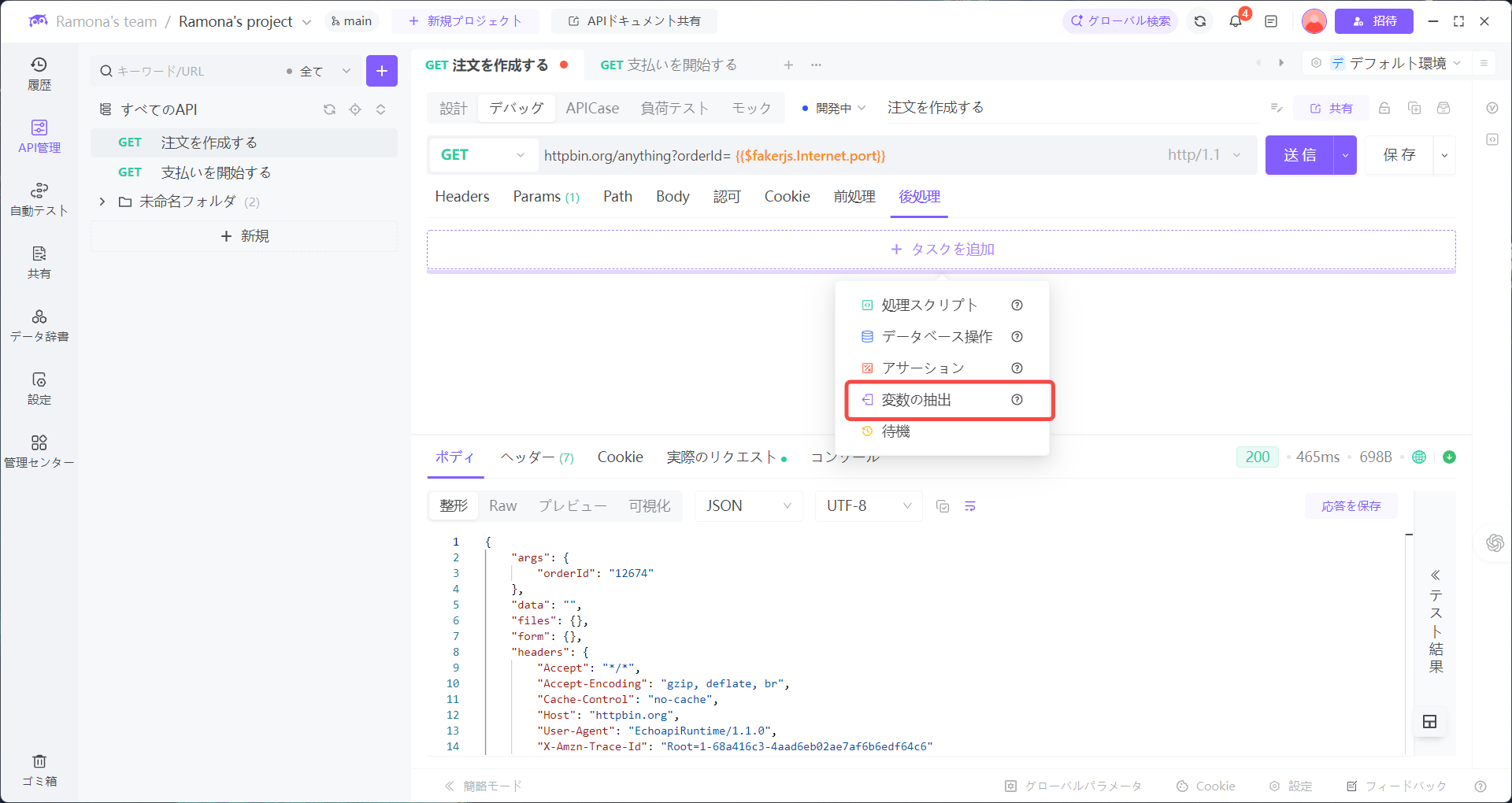Select 変数の抽出 from the task menu
Viewport: 1512px width, 803px height.
coord(916,400)
